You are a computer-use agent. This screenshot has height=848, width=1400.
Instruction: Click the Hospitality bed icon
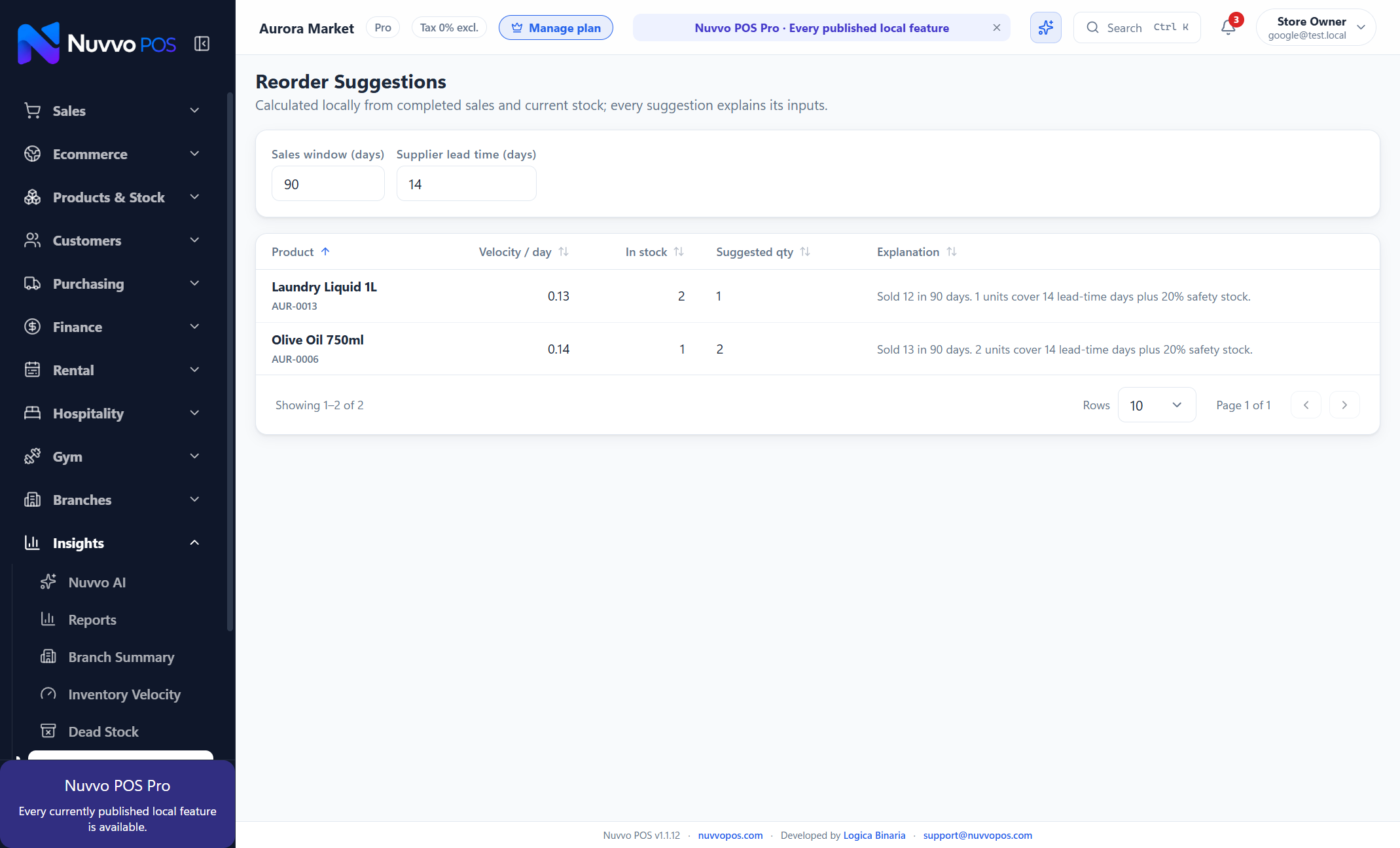click(32, 413)
